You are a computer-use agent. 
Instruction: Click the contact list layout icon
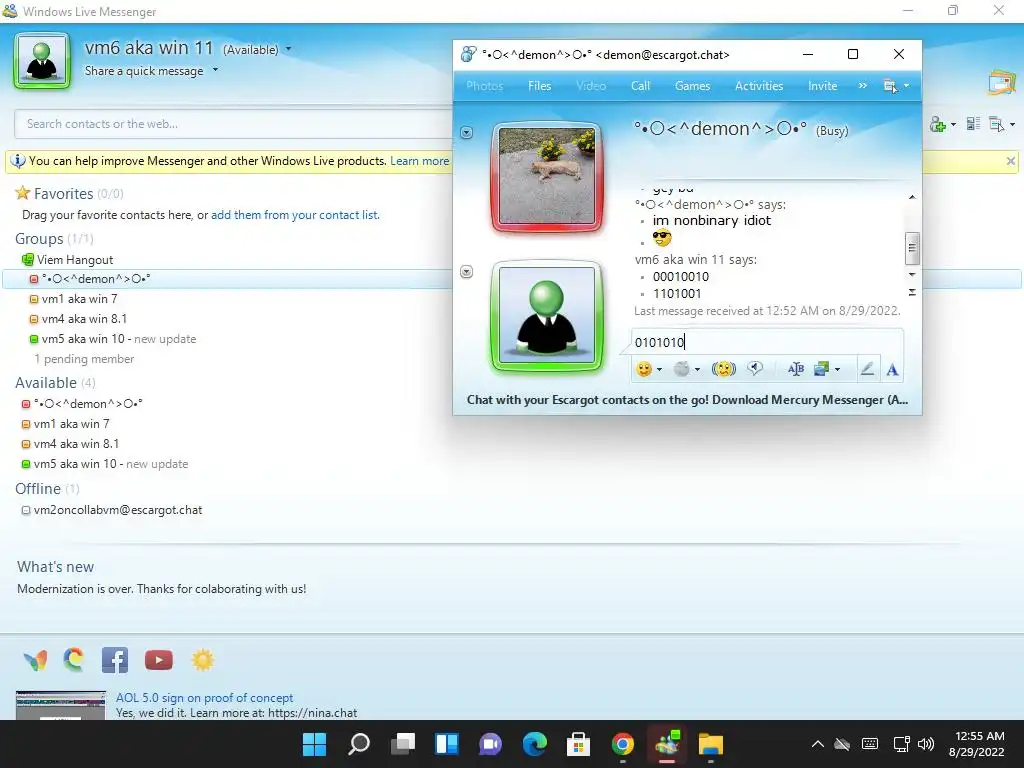click(x=973, y=123)
